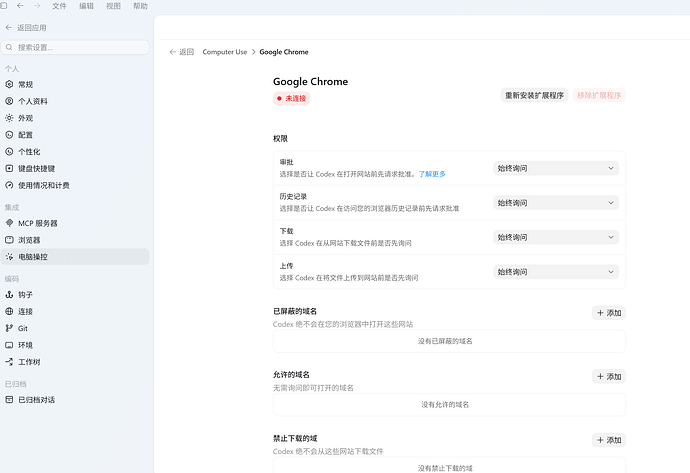The width and height of the screenshot is (690, 473).
Task: Click the profile icon next to 个人资料
Action: [x=9, y=101]
